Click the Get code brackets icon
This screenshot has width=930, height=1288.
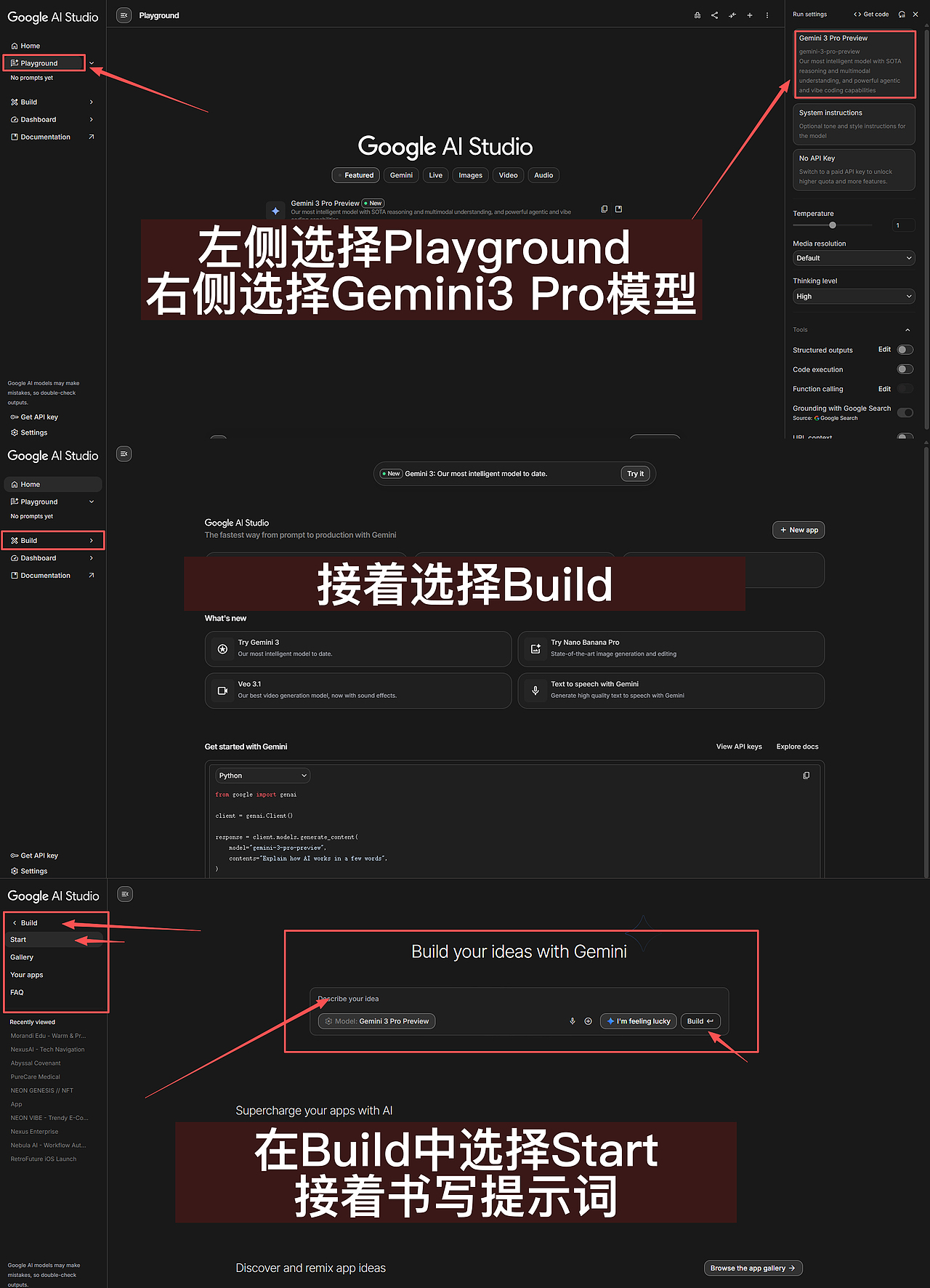click(x=857, y=14)
